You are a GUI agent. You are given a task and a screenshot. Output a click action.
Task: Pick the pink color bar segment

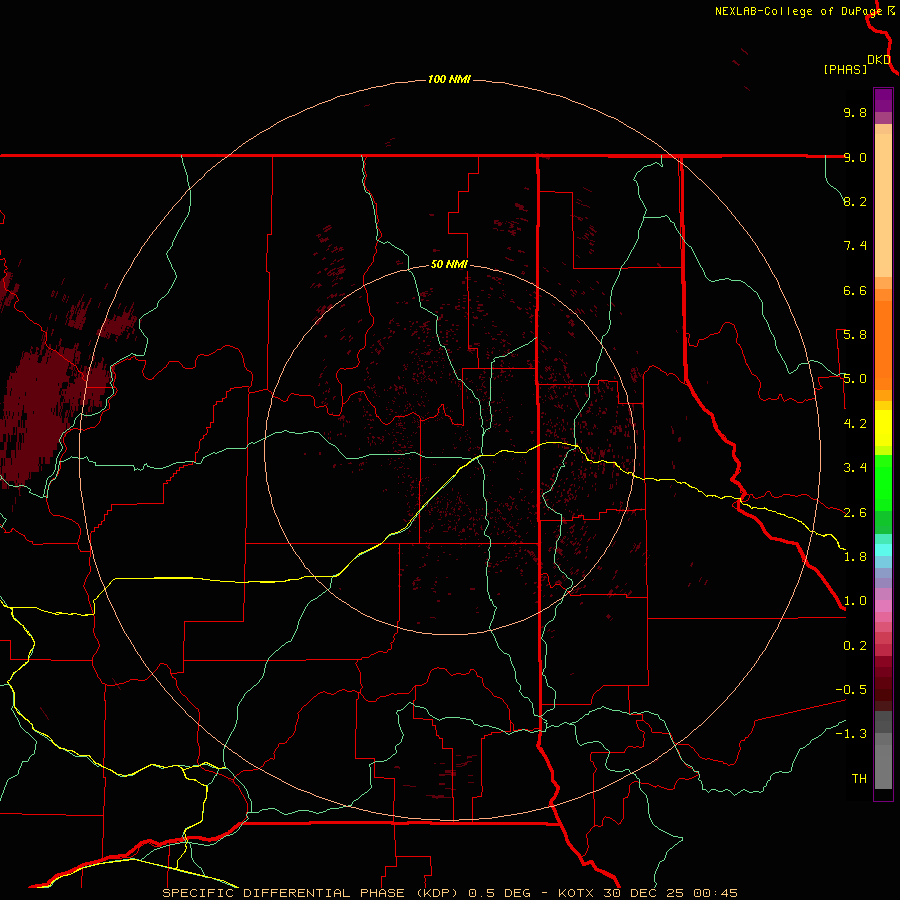tap(883, 606)
